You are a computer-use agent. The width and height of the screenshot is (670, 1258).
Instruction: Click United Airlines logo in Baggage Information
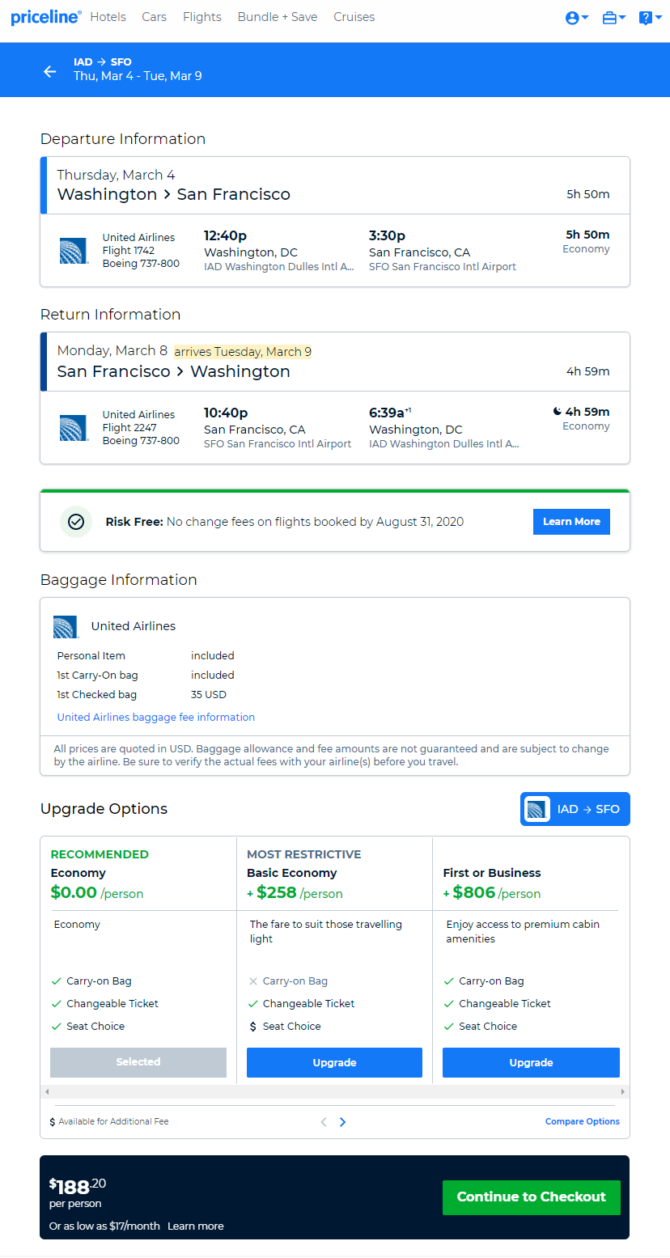point(65,627)
